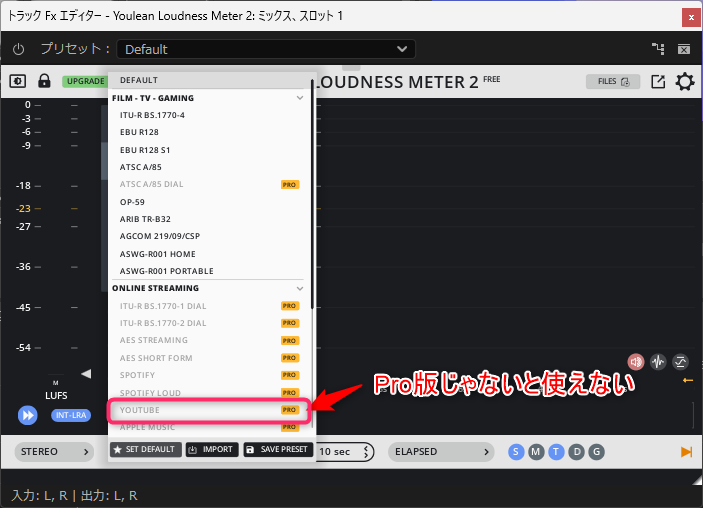The image size is (703, 508).
Task: Toggle the T indicator circle
Action: [556, 452]
